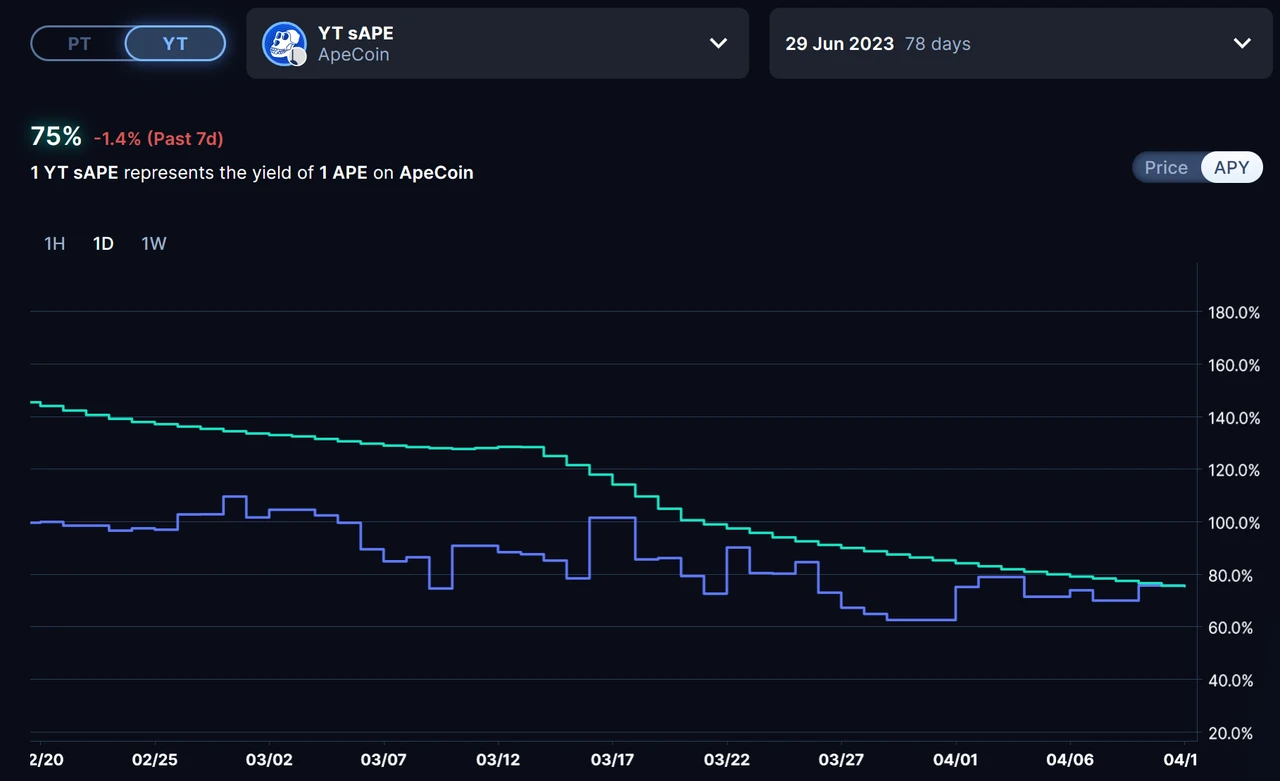Choose the 1D chart interval

click(x=103, y=243)
